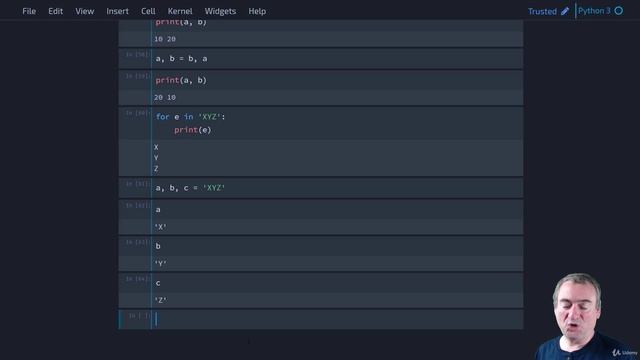640x360 pixels.
Task: Click the output value 'Z' in quotes
Action: click(161, 300)
